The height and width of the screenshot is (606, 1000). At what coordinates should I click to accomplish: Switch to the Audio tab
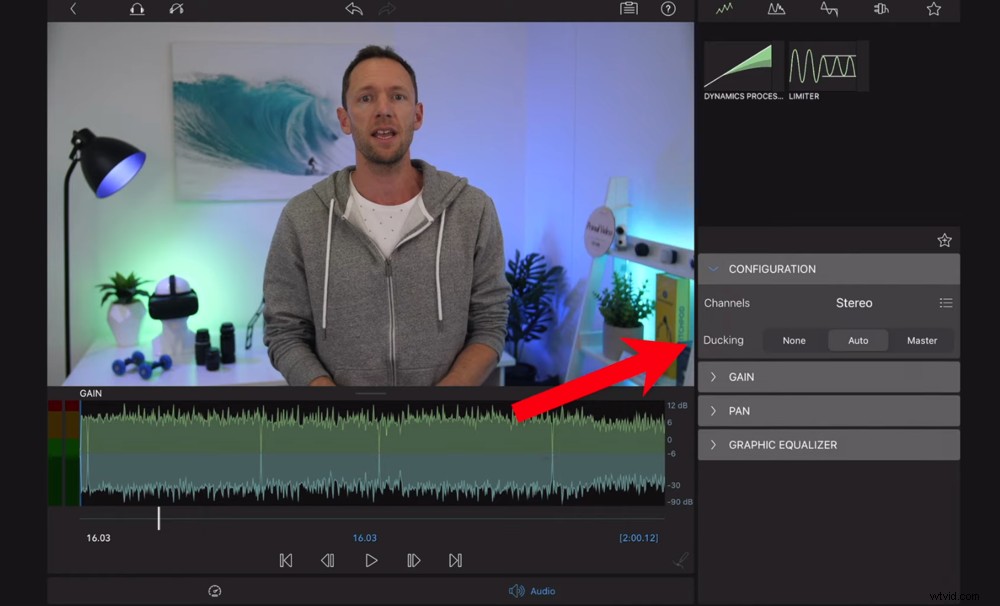[533, 591]
